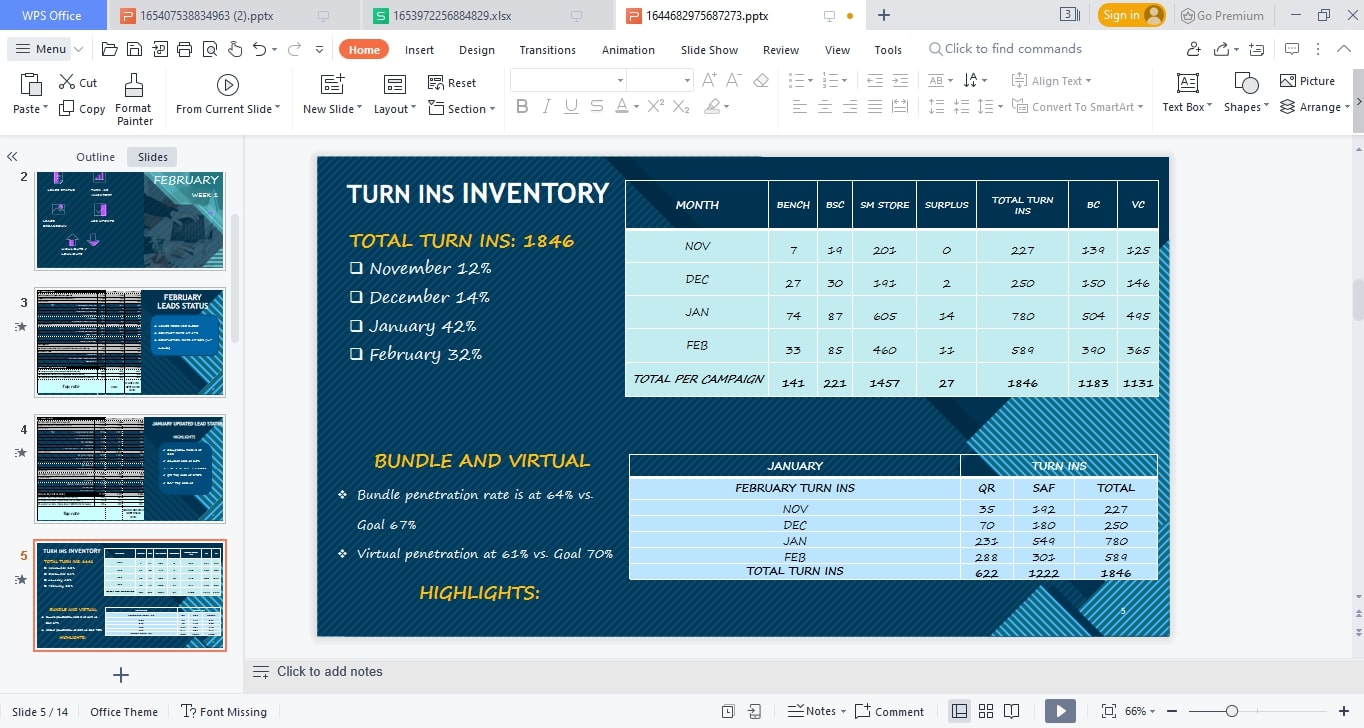The height and width of the screenshot is (728, 1364).
Task: Toggle Bold text formatting
Action: tap(522, 107)
